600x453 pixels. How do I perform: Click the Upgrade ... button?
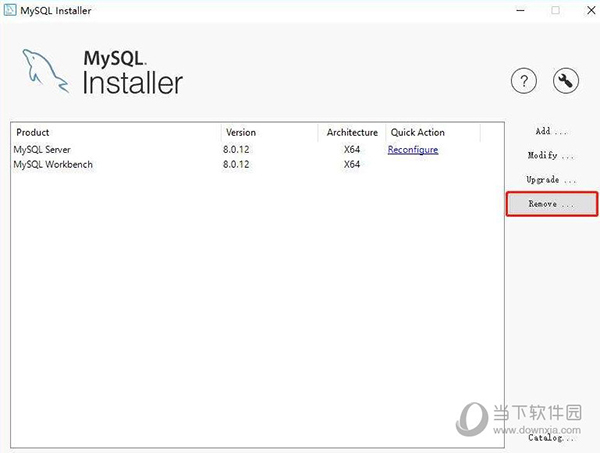(551, 179)
